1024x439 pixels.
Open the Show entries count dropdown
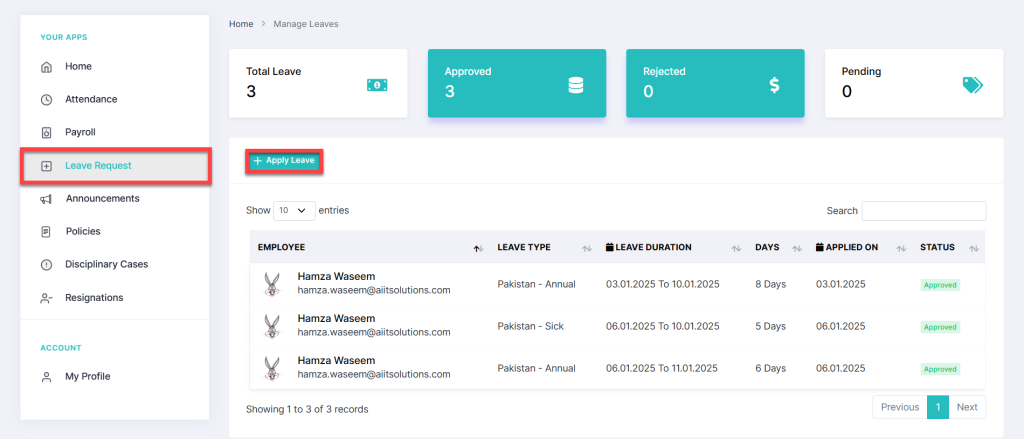point(294,210)
